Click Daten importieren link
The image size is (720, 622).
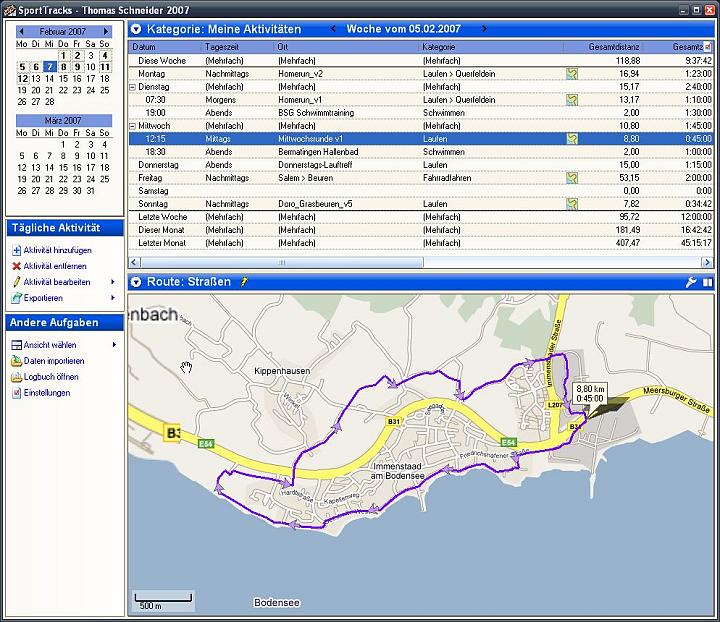tap(54, 361)
